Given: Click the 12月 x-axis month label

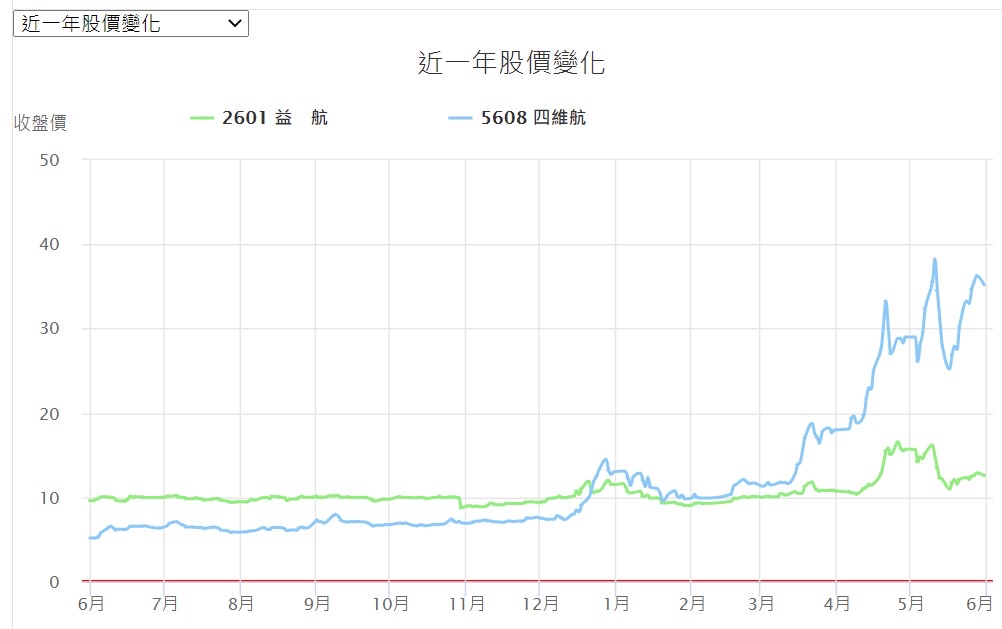Looking at the screenshot, I should click(x=539, y=604).
